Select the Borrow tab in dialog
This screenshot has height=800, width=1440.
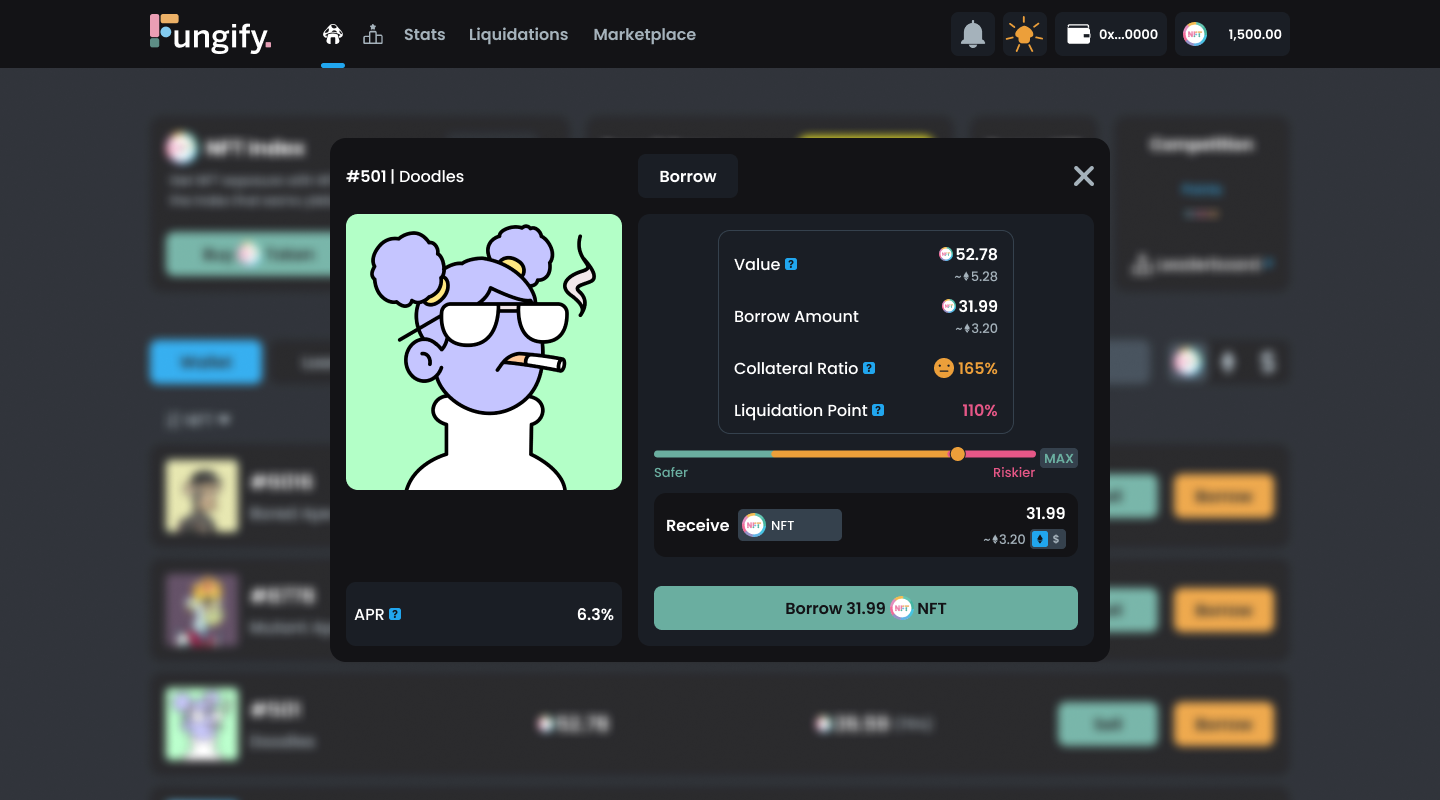pyautogui.click(x=688, y=176)
